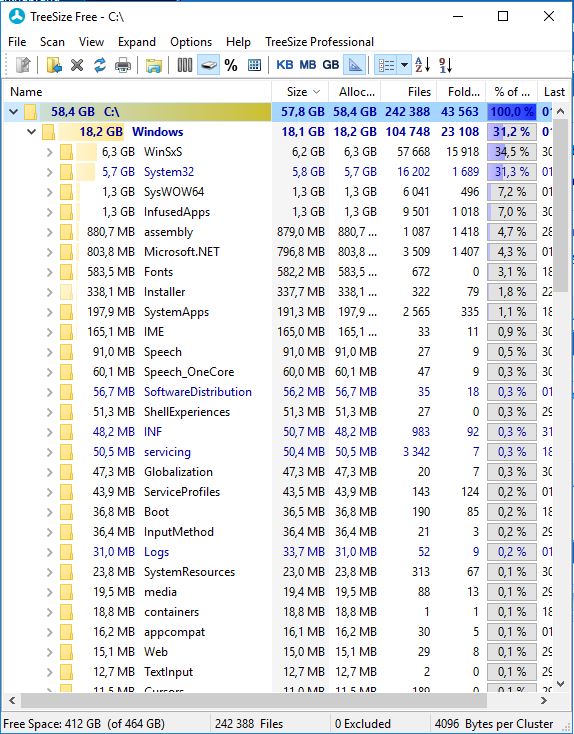Select the Fonts folder icon
Viewport: 574px width, 734px height.
(66, 272)
